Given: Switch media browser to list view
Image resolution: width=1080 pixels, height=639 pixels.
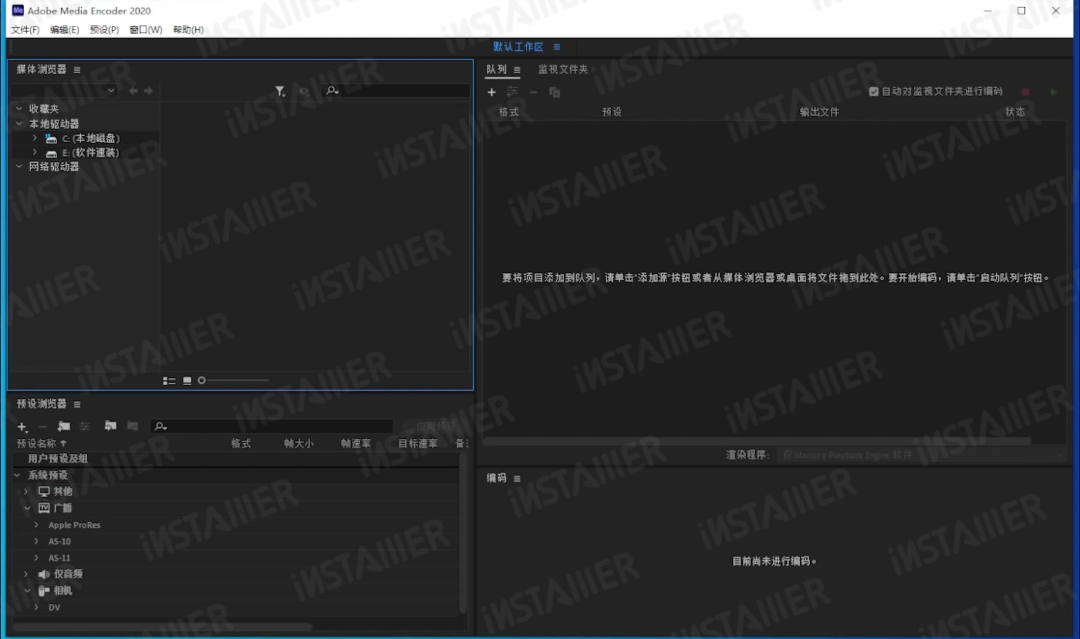Looking at the screenshot, I should coord(169,380).
